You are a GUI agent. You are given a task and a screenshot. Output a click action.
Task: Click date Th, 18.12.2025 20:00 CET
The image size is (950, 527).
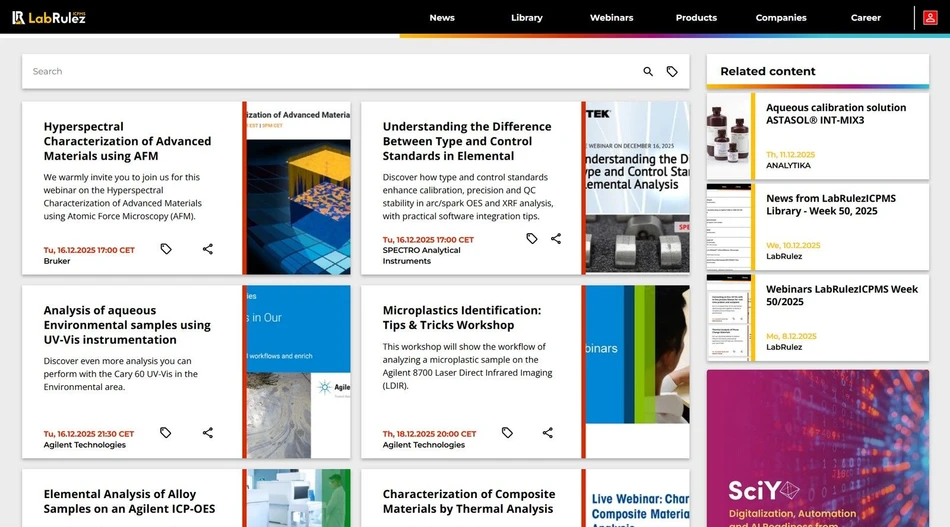(429, 434)
